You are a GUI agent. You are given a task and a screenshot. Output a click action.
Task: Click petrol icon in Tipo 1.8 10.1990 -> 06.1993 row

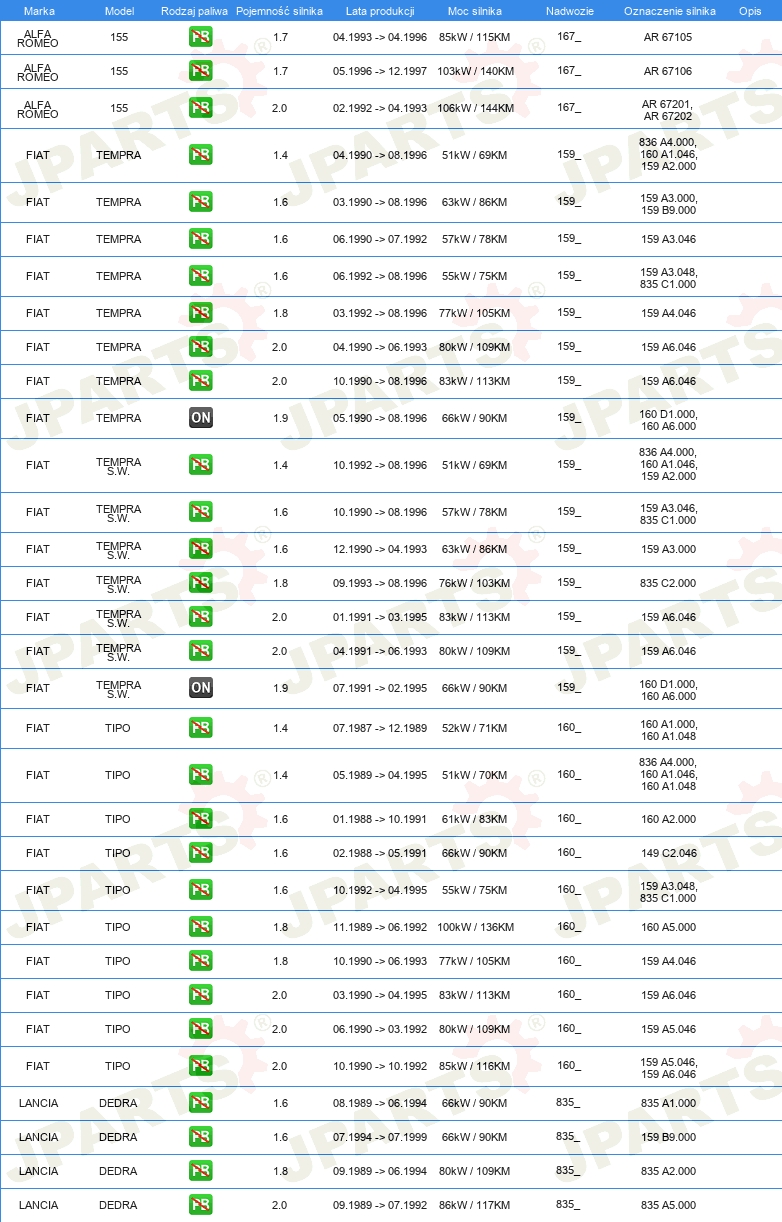[201, 961]
